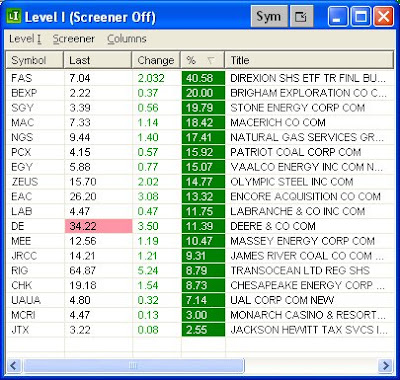Toggle sort arrow in the % column header
400x380 pixels.
tap(210, 60)
